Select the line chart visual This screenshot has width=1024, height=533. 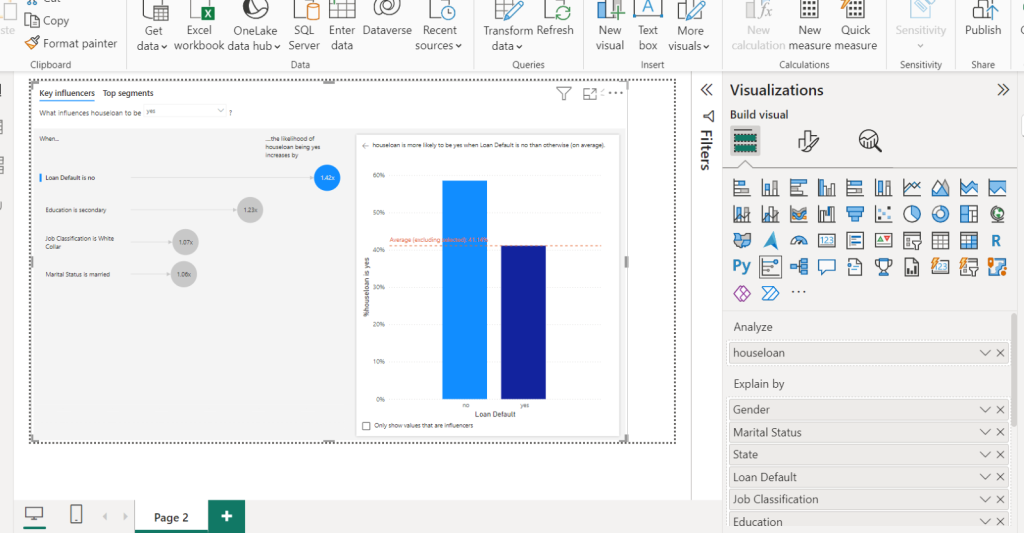(912, 188)
